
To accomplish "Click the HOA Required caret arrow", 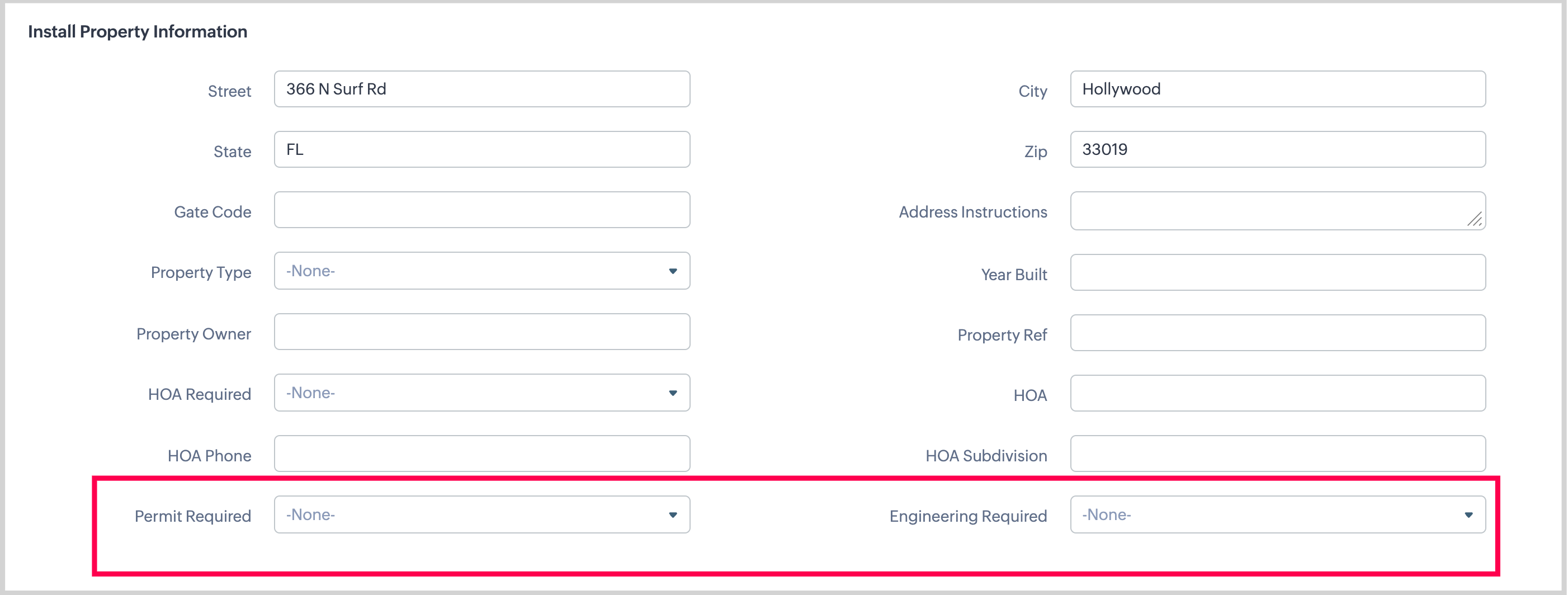I will pyautogui.click(x=673, y=393).
